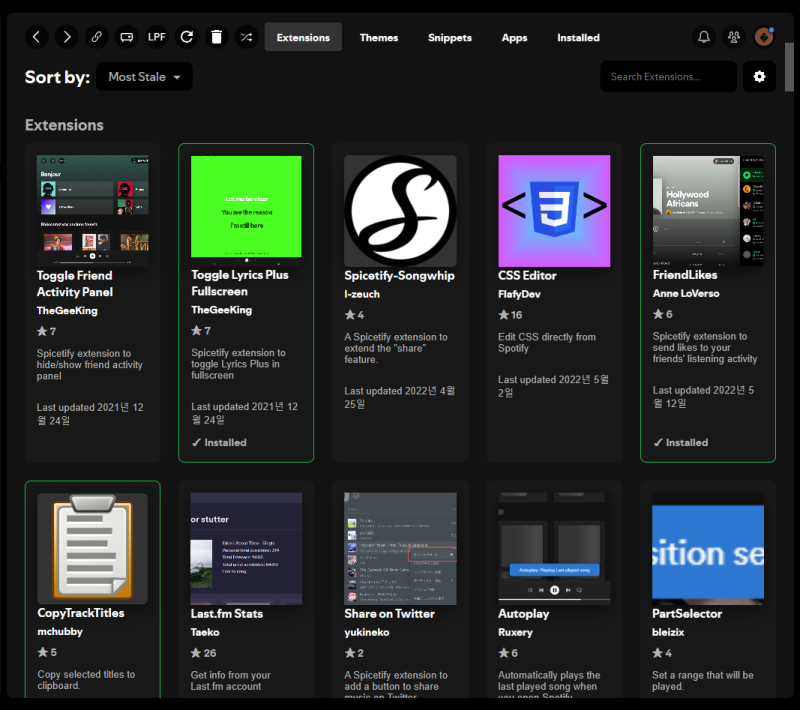Go to the Apps tab
Viewport: 800px width, 710px height.
pyautogui.click(x=514, y=38)
